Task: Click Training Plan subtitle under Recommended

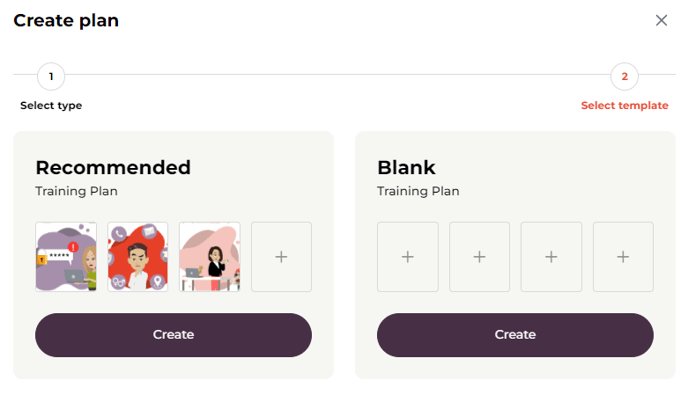Action: (x=76, y=191)
